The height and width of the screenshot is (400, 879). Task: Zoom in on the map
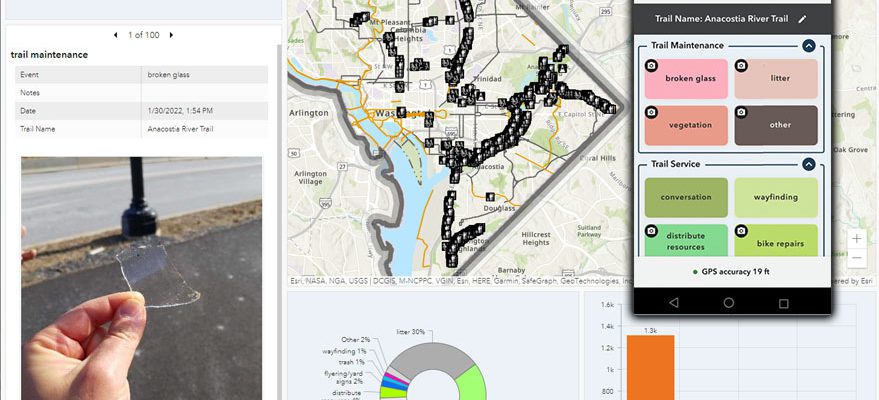857,239
